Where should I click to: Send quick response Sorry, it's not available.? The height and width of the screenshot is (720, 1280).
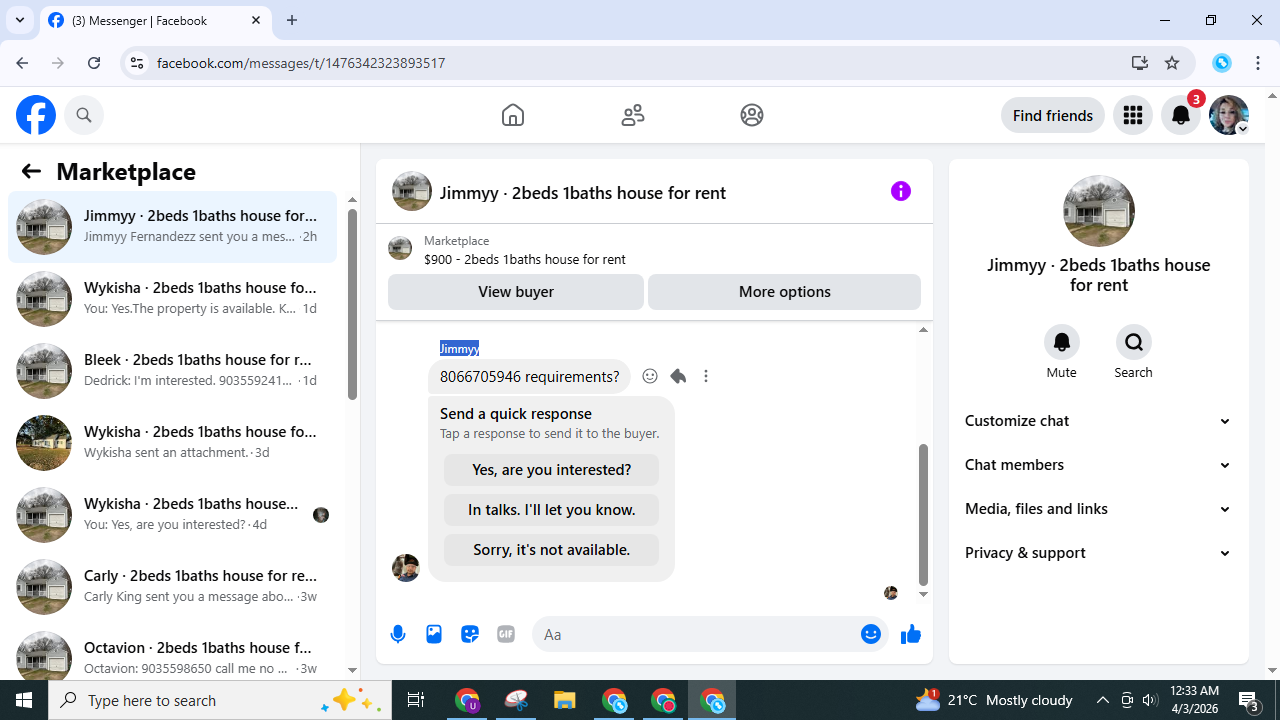point(551,550)
